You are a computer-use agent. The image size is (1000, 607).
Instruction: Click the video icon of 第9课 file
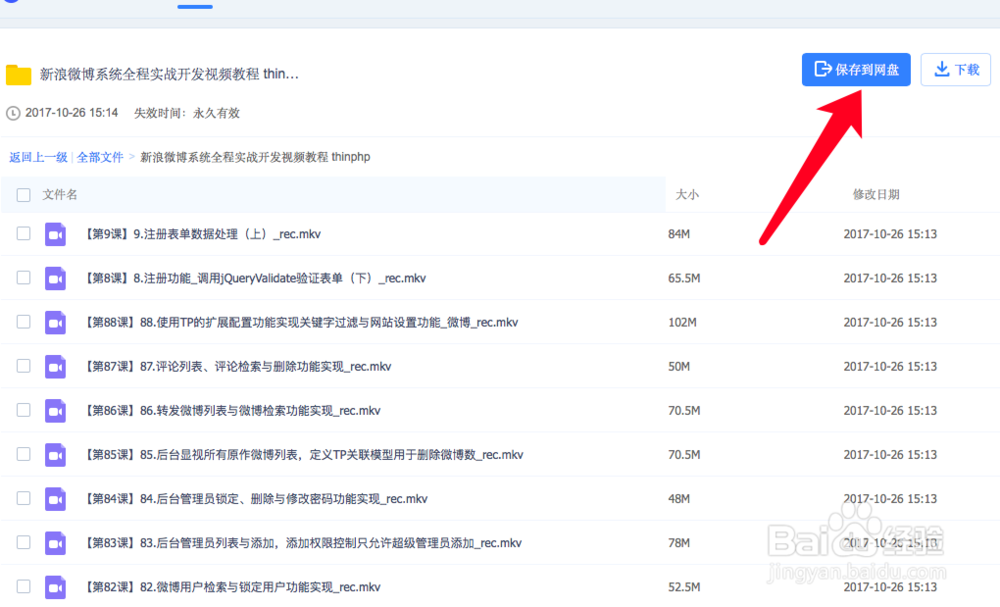[55, 235]
